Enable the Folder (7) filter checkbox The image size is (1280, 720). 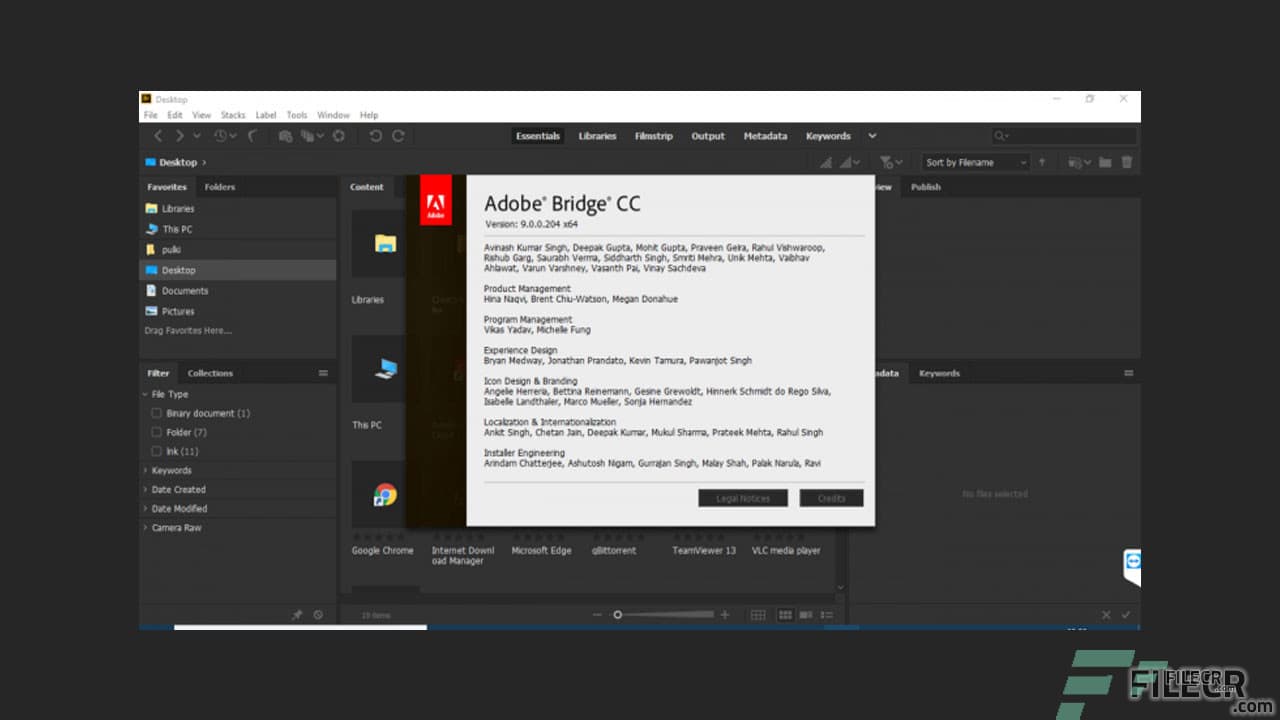158,432
